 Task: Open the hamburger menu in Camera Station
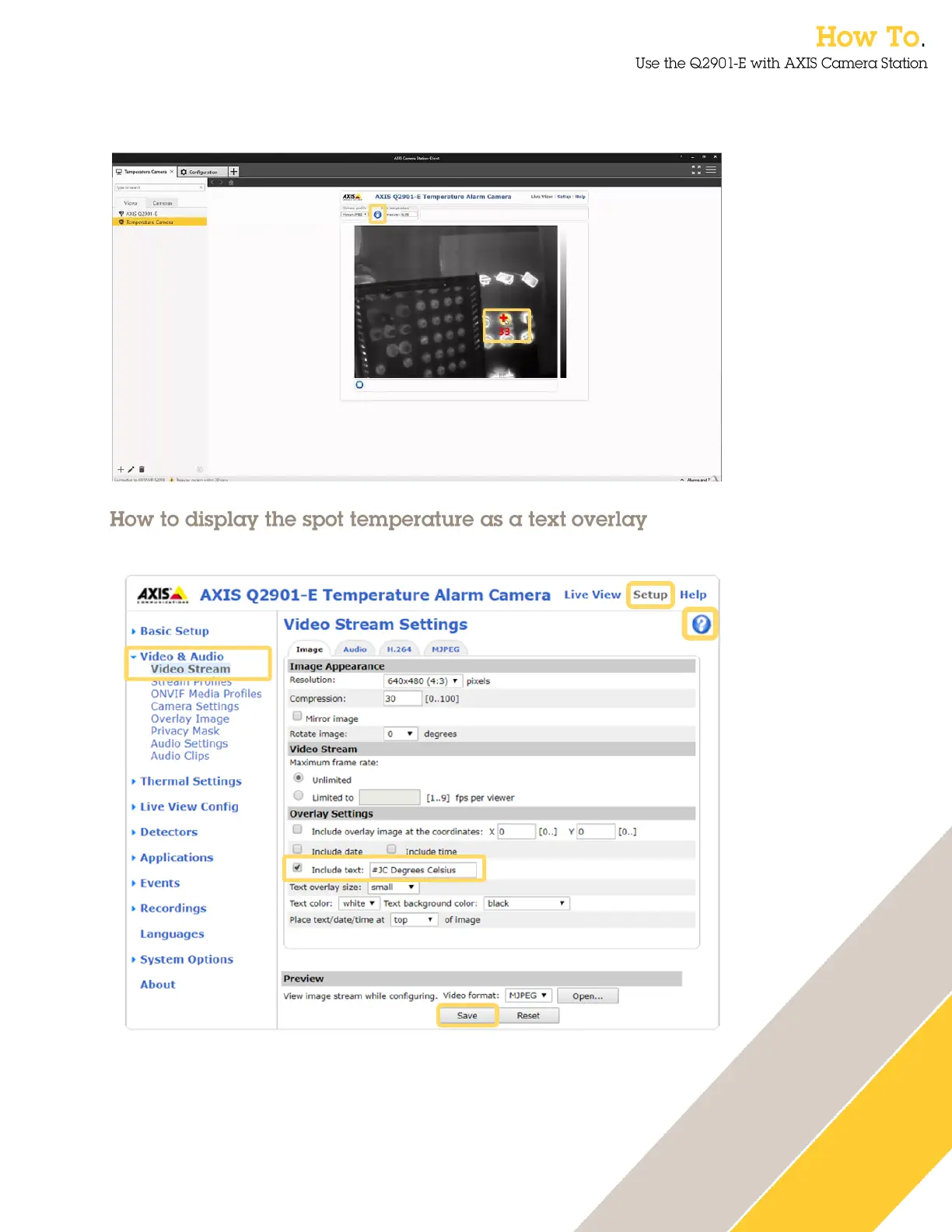coord(711,169)
